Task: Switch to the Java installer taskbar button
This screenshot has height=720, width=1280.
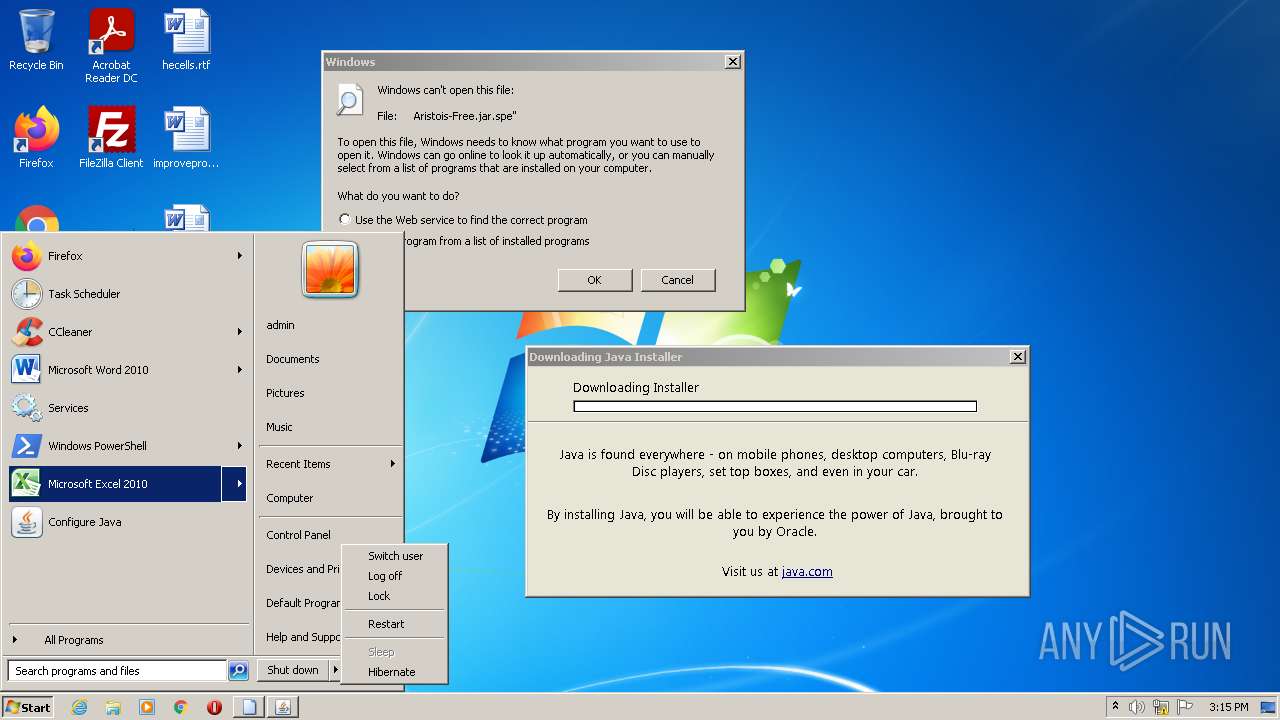Action: click(x=283, y=707)
